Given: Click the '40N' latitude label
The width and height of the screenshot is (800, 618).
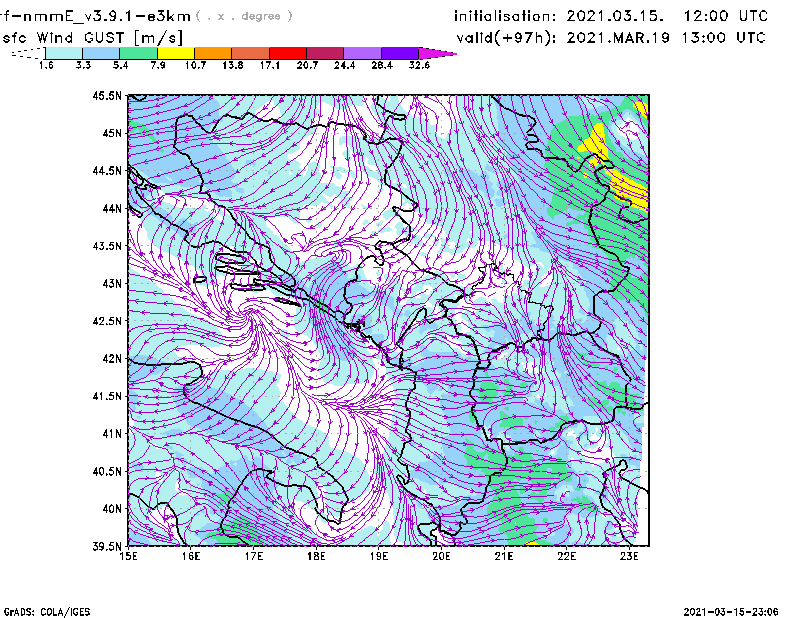Looking at the screenshot, I should pyautogui.click(x=112, y=509).
